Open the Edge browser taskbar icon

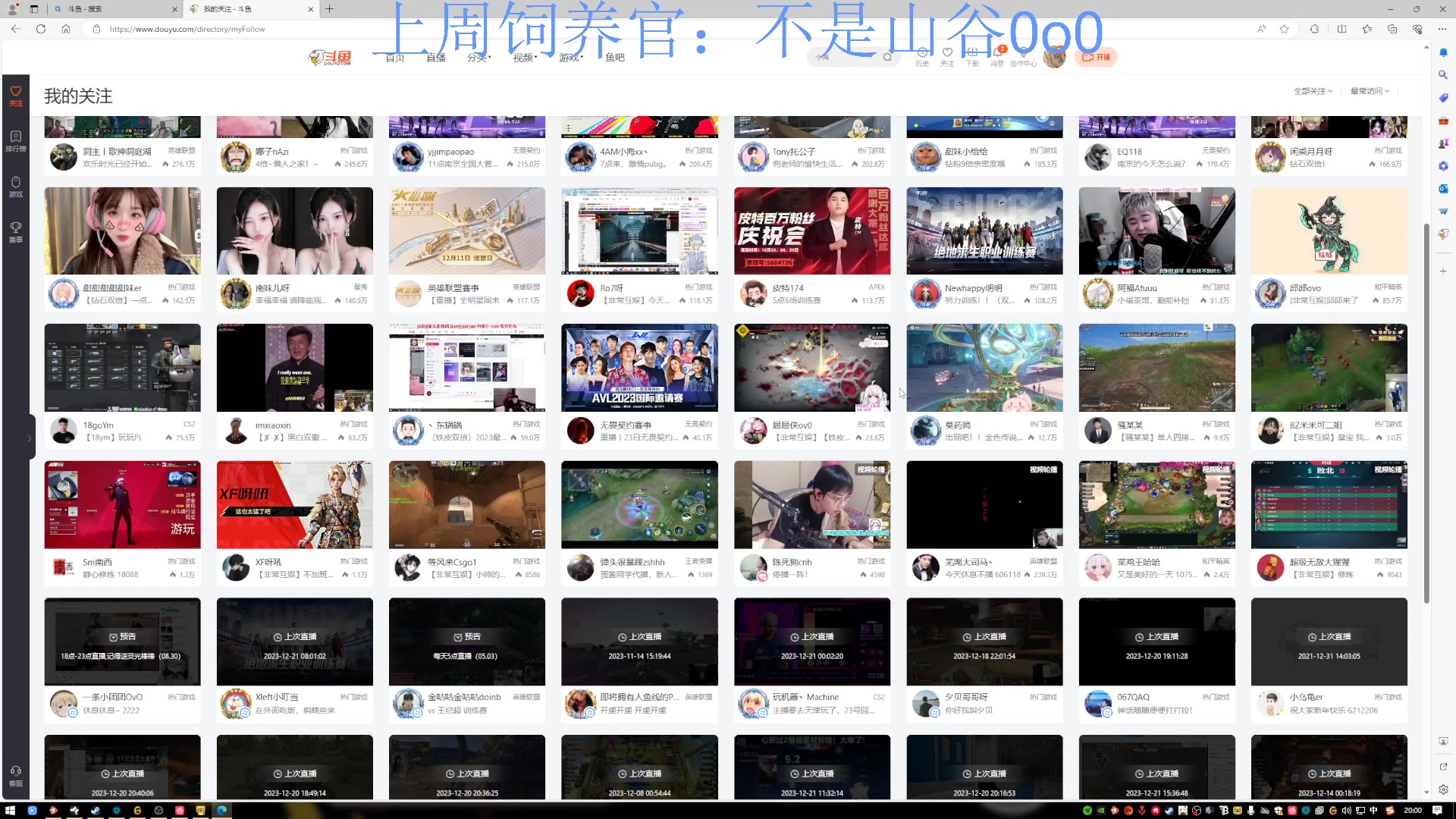click(221, 810)
